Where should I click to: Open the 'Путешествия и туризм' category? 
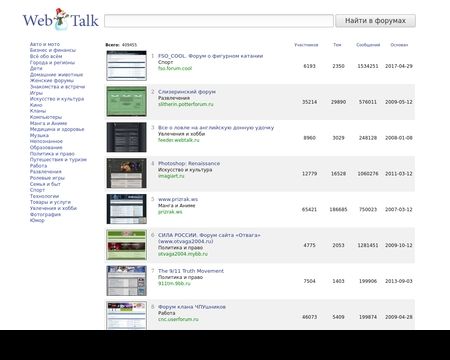pyautogui.click(x=58, y=160)
